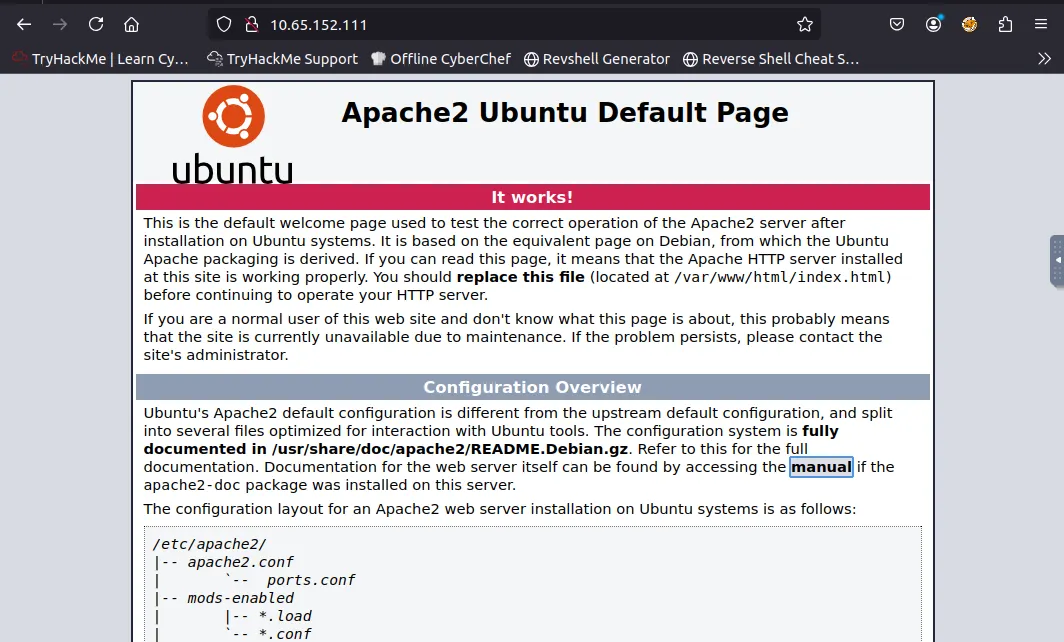Click the address bar showing 10.65.152.111

(500, 24)
